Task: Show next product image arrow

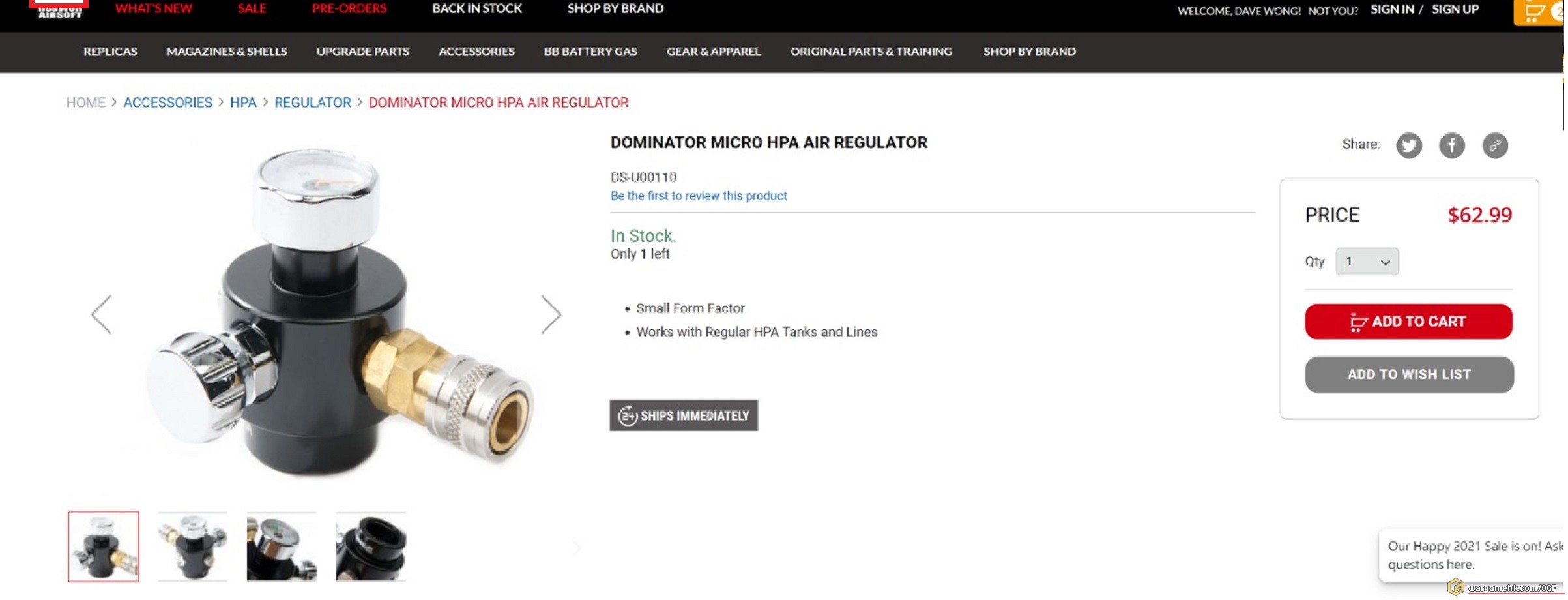Action: pyautogui.click(x=551, y=314)
